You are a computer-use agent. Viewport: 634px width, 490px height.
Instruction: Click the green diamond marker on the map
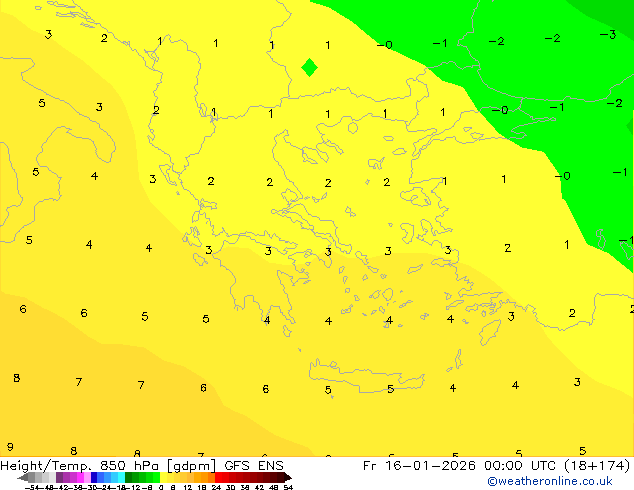point(310,67)
